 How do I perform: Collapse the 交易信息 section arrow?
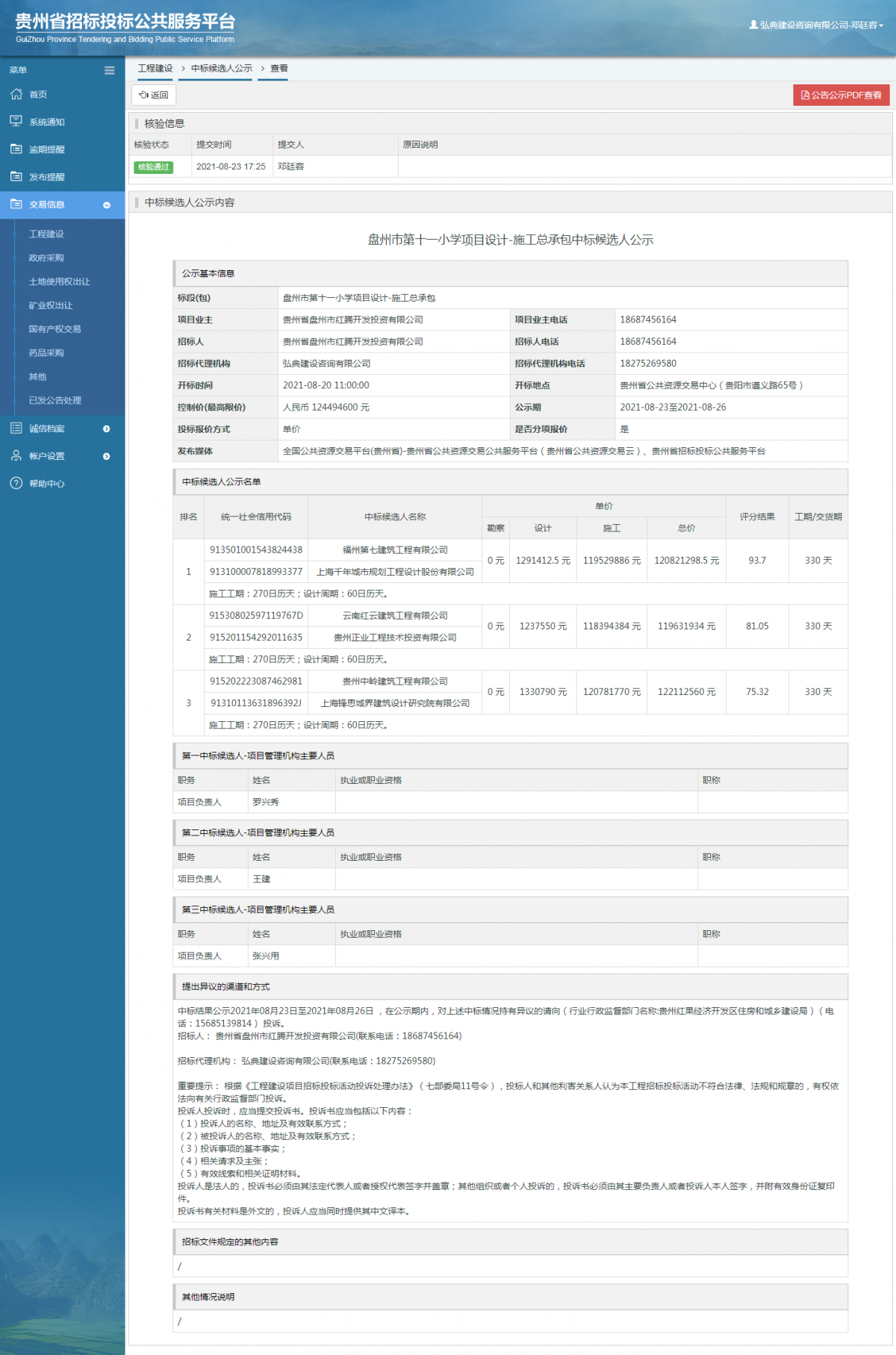pyautogui.click(x=107, y=205)
